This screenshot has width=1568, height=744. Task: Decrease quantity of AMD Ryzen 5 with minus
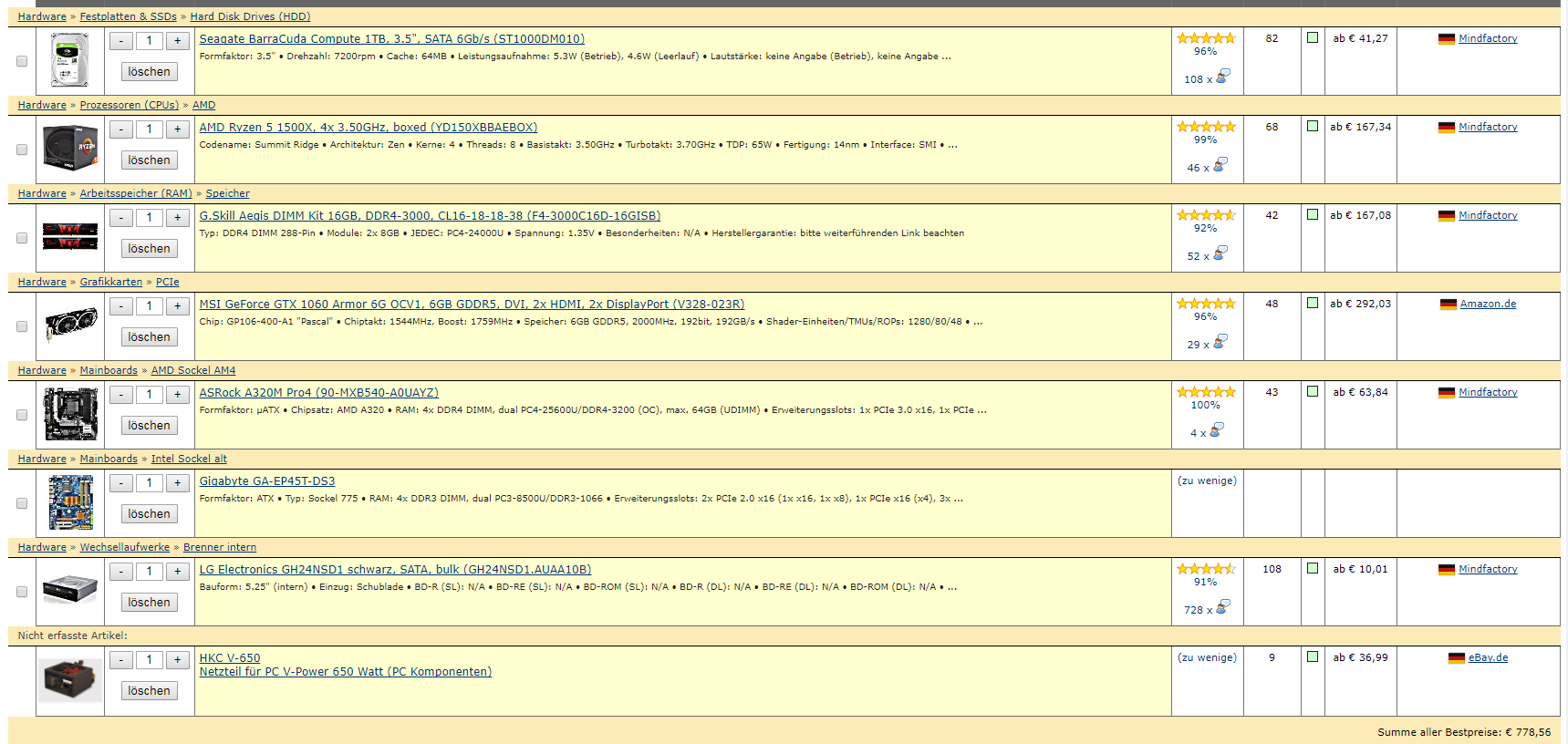[121, 129]
